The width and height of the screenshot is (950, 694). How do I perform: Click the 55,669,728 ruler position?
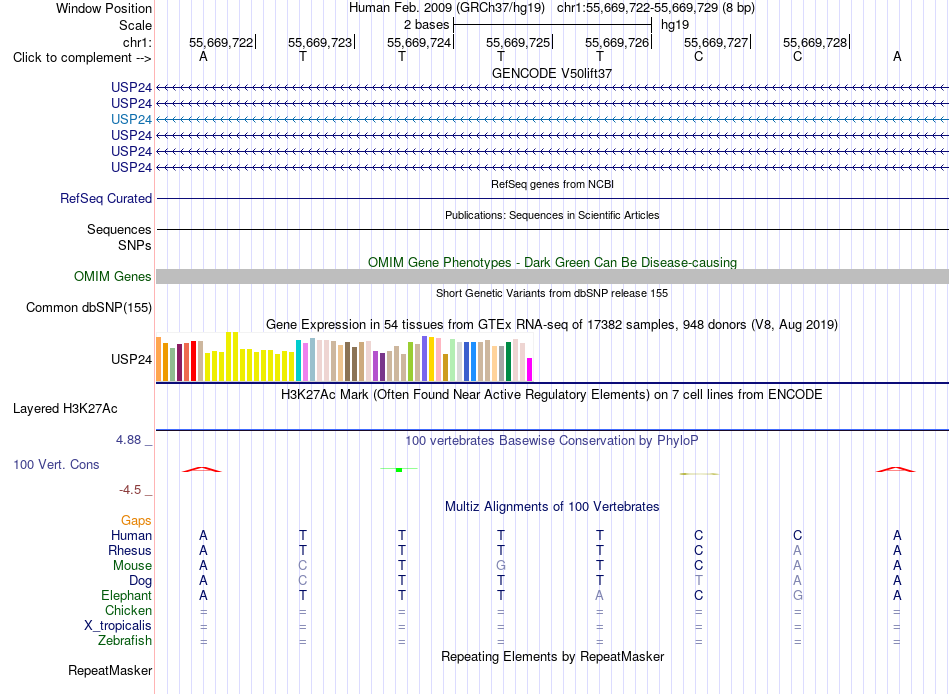(x=815, y=42)
